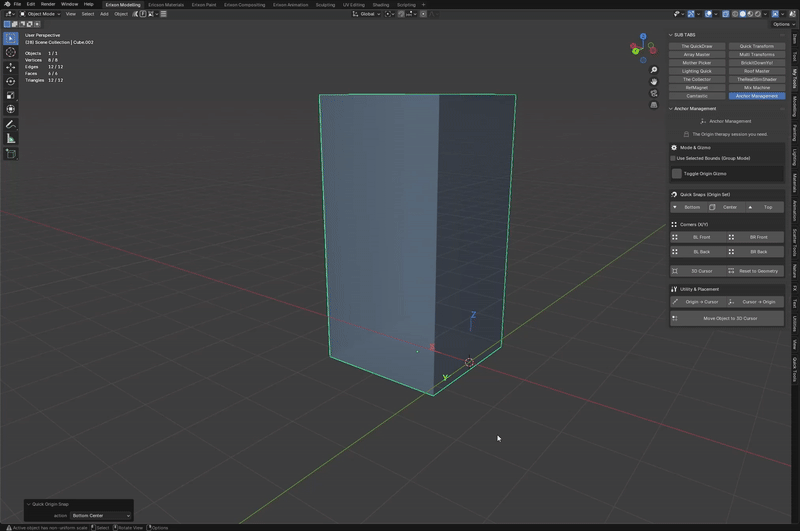Pick the Rotate tool
800x531 pixels.
pos(11,81)
